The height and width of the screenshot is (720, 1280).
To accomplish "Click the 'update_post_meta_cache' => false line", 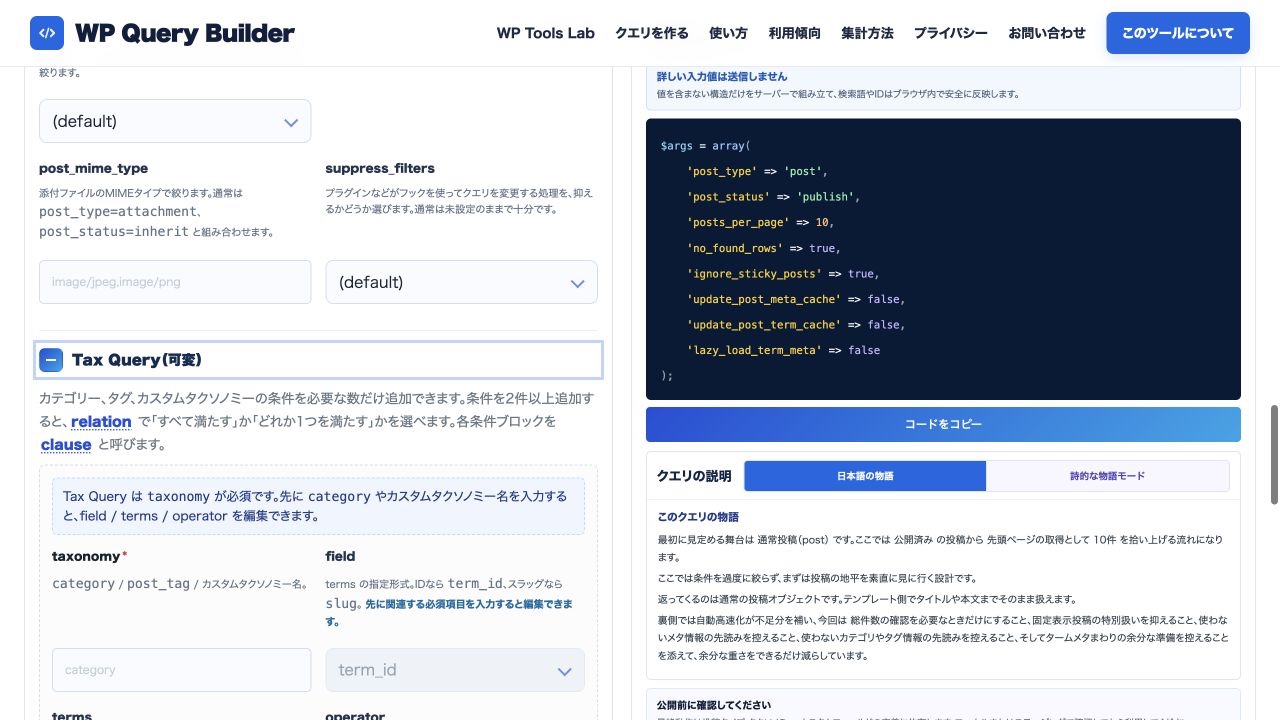I will (x=796, y=299).
